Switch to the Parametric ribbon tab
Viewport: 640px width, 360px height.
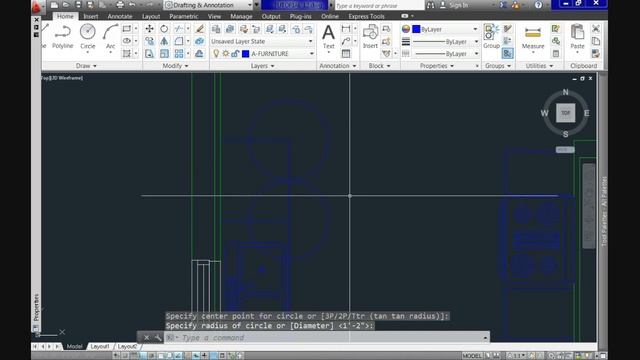pos(183,16)
